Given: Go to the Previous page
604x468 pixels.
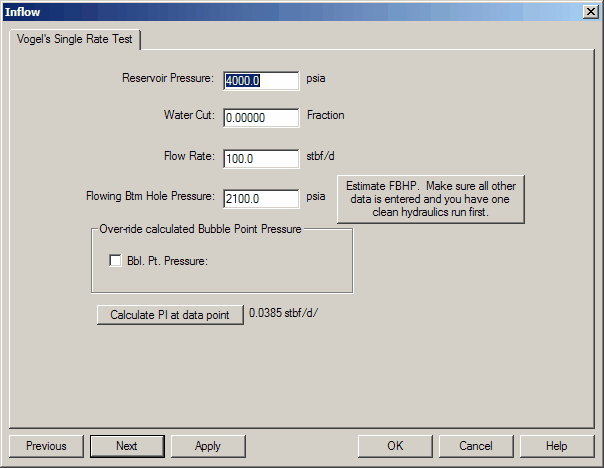Looking at the screenshot, I should coord(46,446).
